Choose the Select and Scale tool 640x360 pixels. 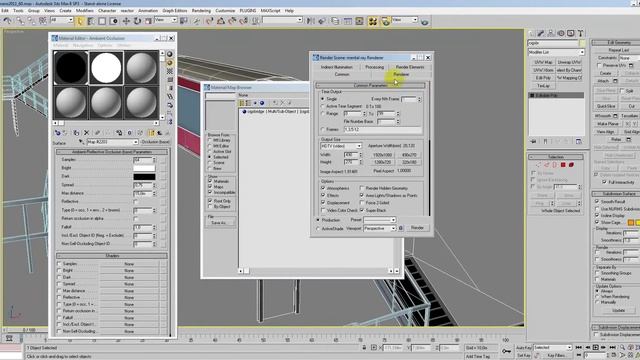(x=148, y=20)
